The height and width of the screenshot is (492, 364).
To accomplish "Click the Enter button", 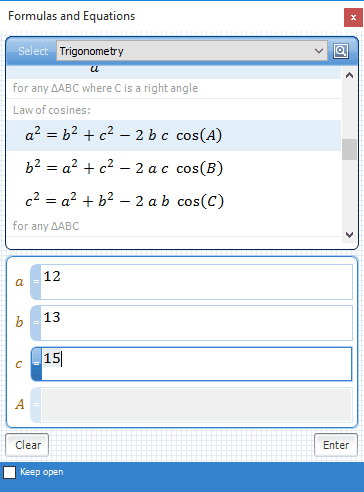I will (x=336, y=445).
